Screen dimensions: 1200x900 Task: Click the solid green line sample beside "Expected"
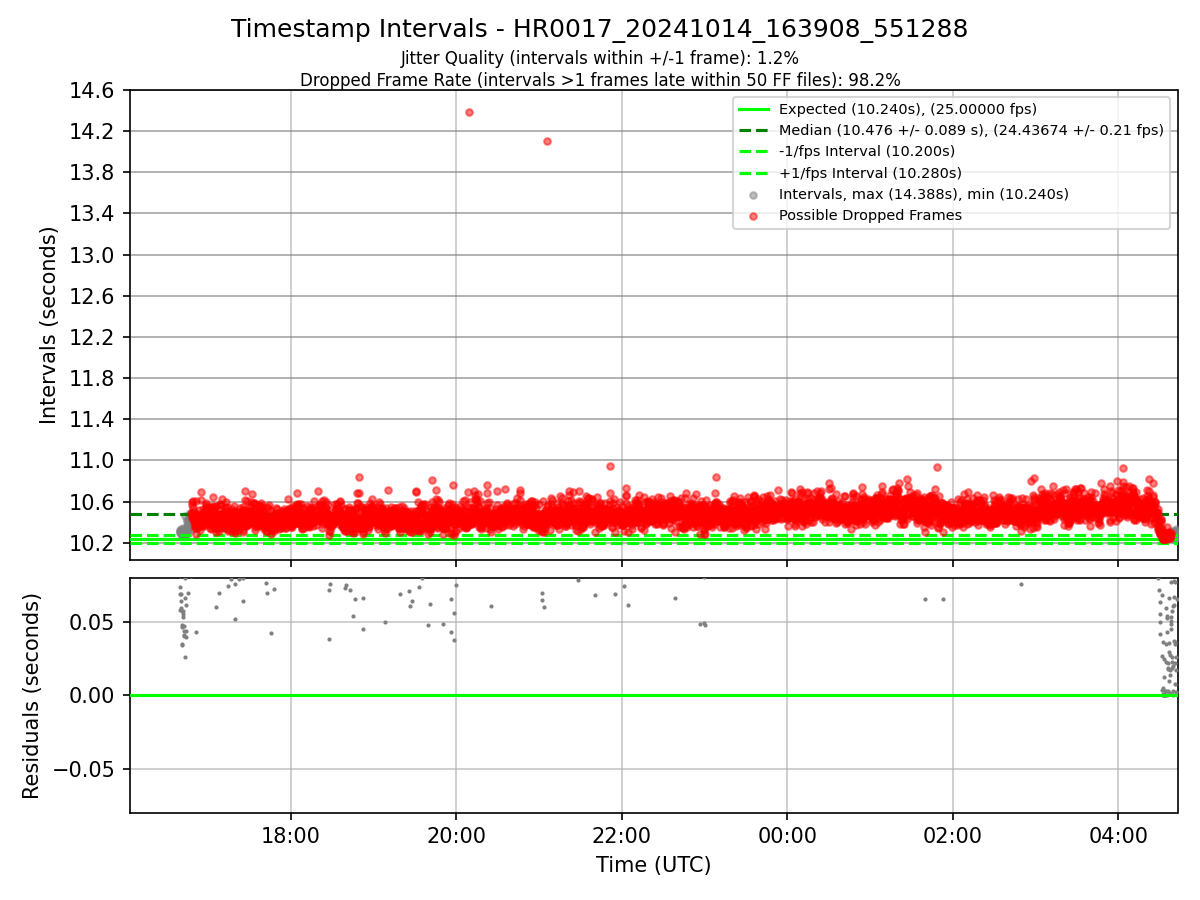753,109
